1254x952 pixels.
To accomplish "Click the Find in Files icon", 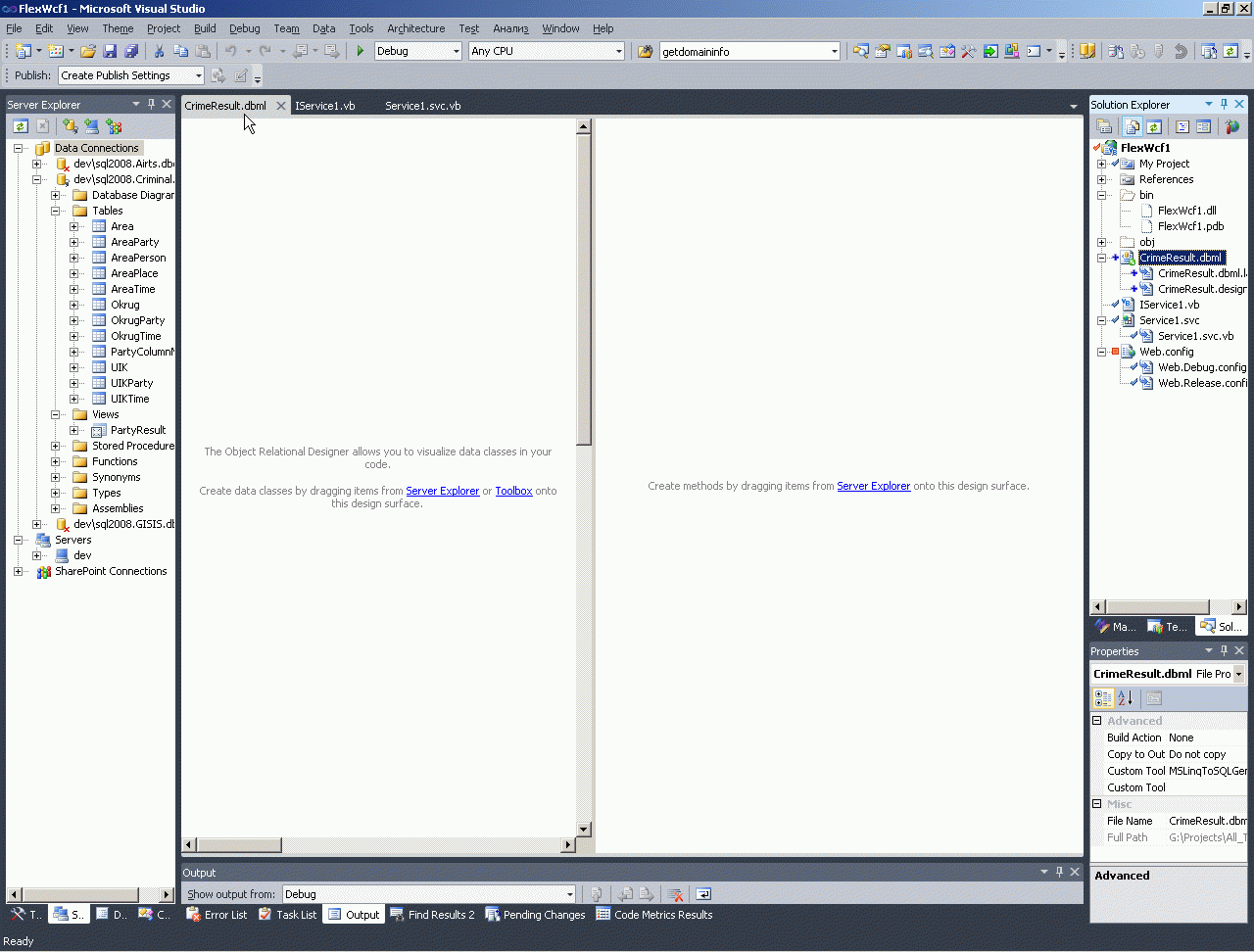I will coord(646,51).
